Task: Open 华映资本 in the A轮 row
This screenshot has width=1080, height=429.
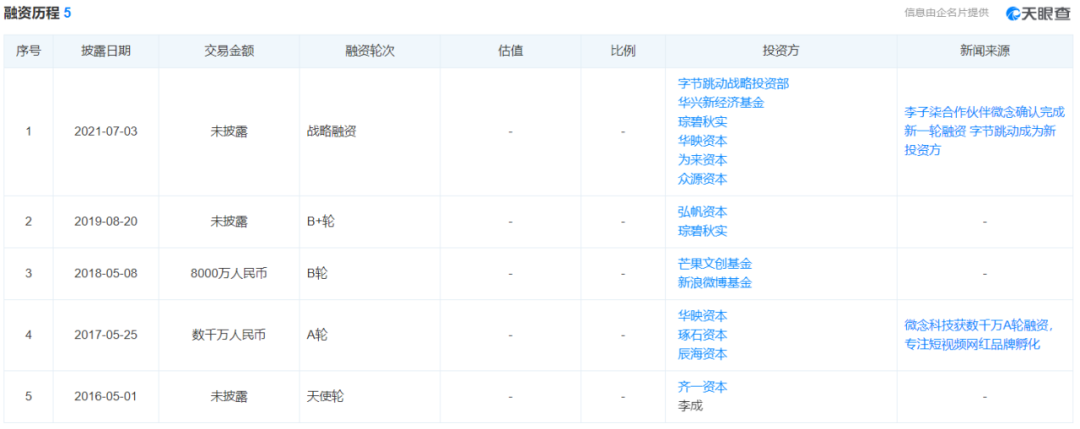Action: coord(703,316)
